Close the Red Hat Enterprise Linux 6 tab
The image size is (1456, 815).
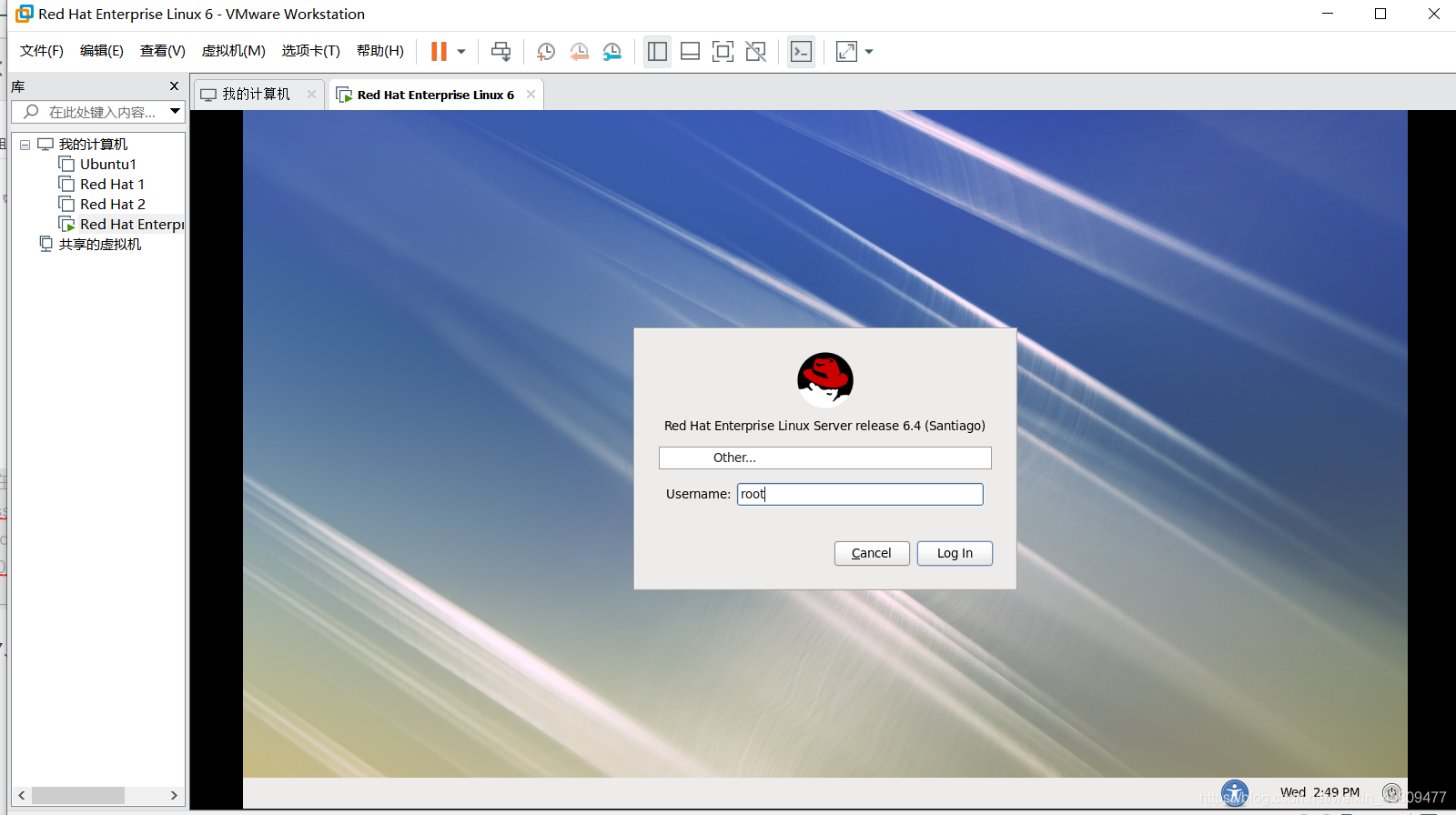531,95
